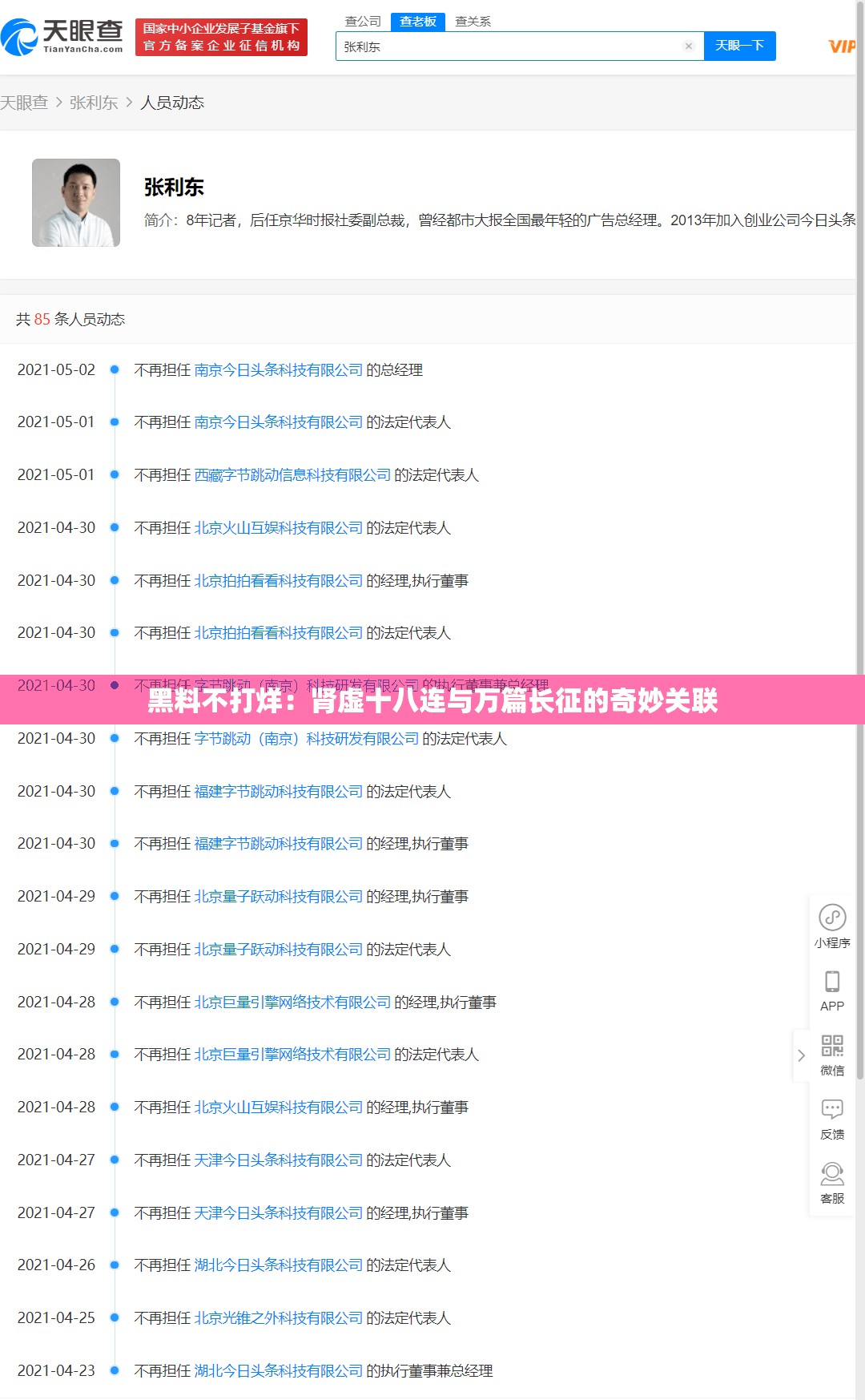Open 北京巨量引擎网络技术有限公司 link in the 法定代表人 row
The height and width of the screenshot is (1400, 865).
coord(292,1055)
